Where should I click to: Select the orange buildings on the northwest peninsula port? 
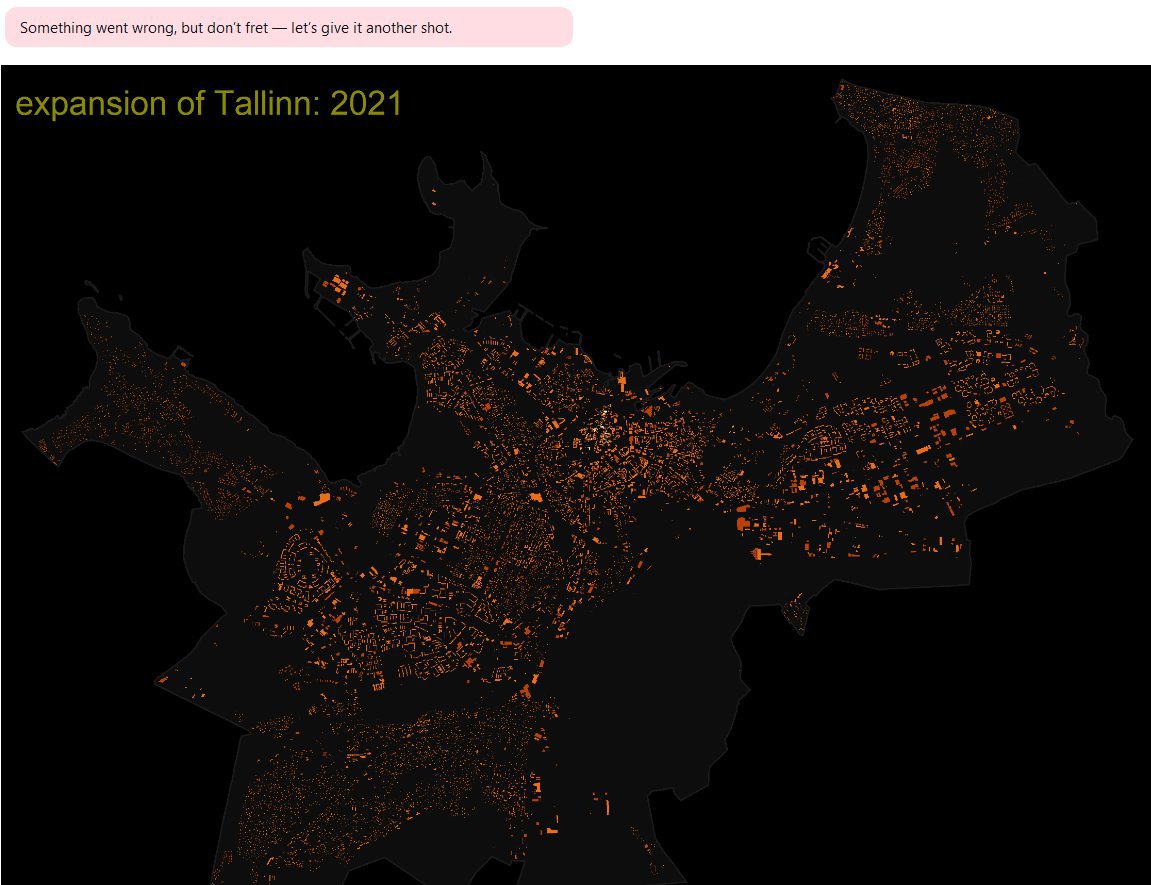pos(338,286)
